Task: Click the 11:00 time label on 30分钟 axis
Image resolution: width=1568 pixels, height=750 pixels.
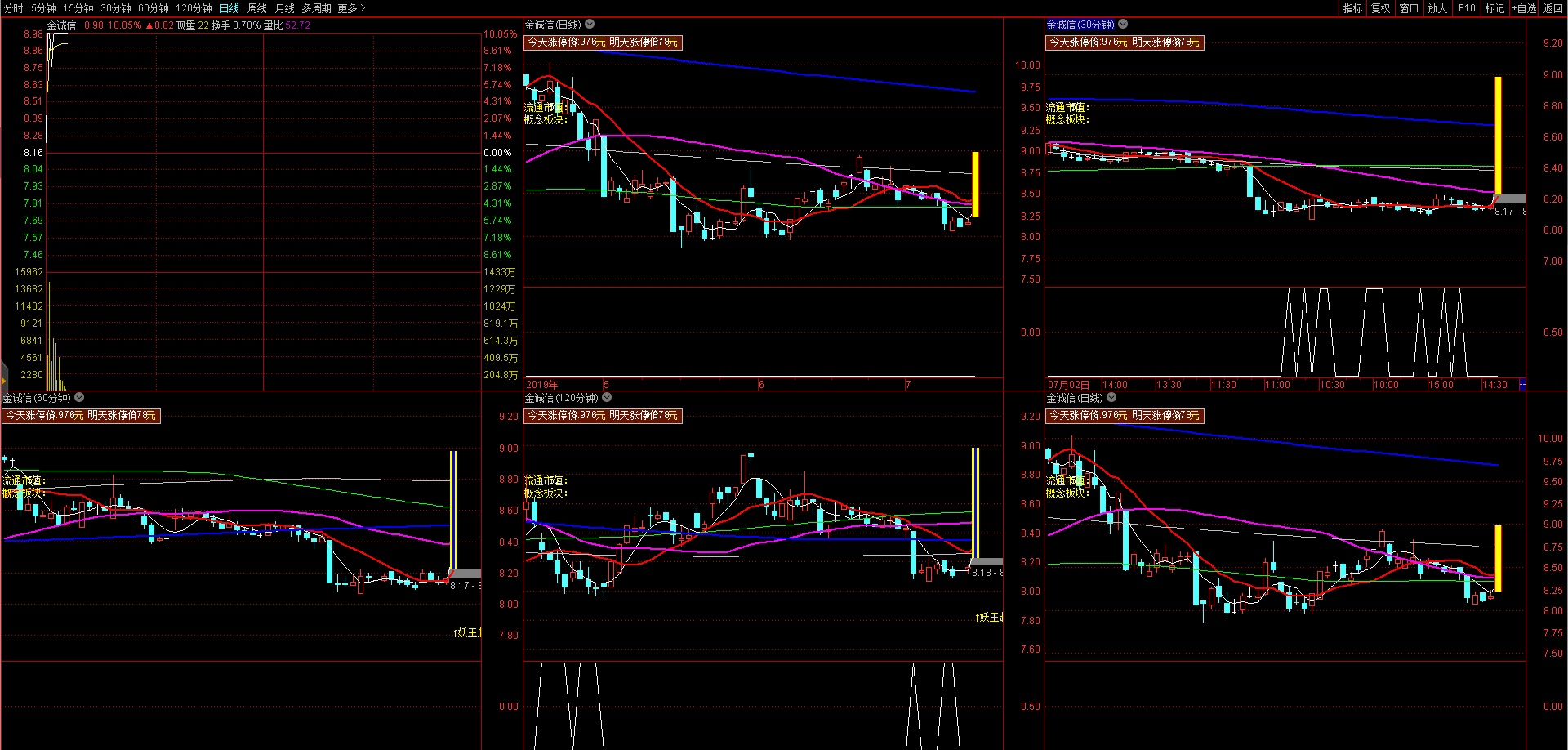Action: coord(1277,384)
